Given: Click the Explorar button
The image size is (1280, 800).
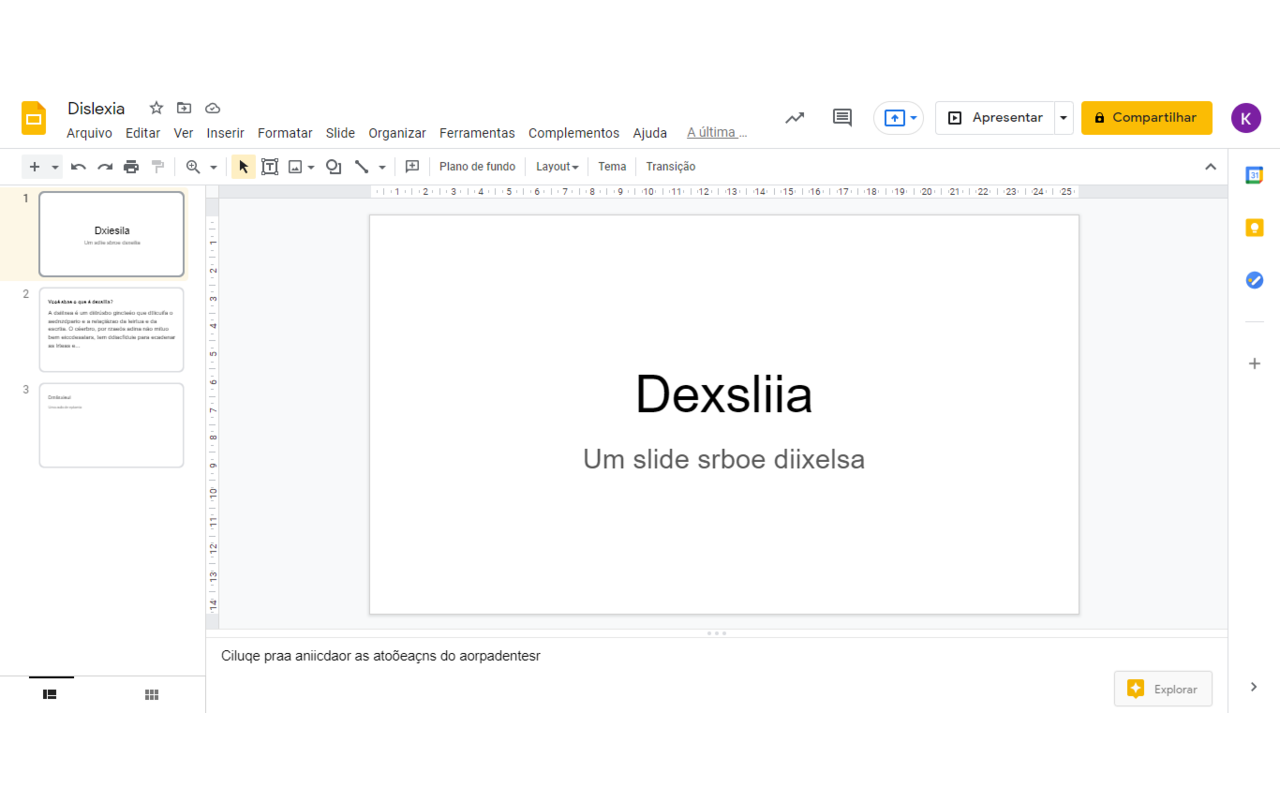Looking at the screenshot, I should pos(1163,689).
